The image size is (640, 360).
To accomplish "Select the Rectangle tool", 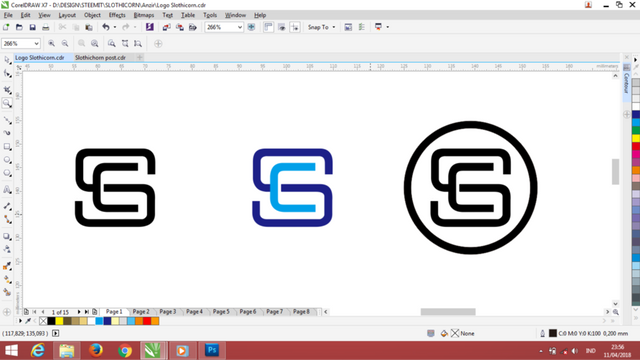I will pos(7,147).
